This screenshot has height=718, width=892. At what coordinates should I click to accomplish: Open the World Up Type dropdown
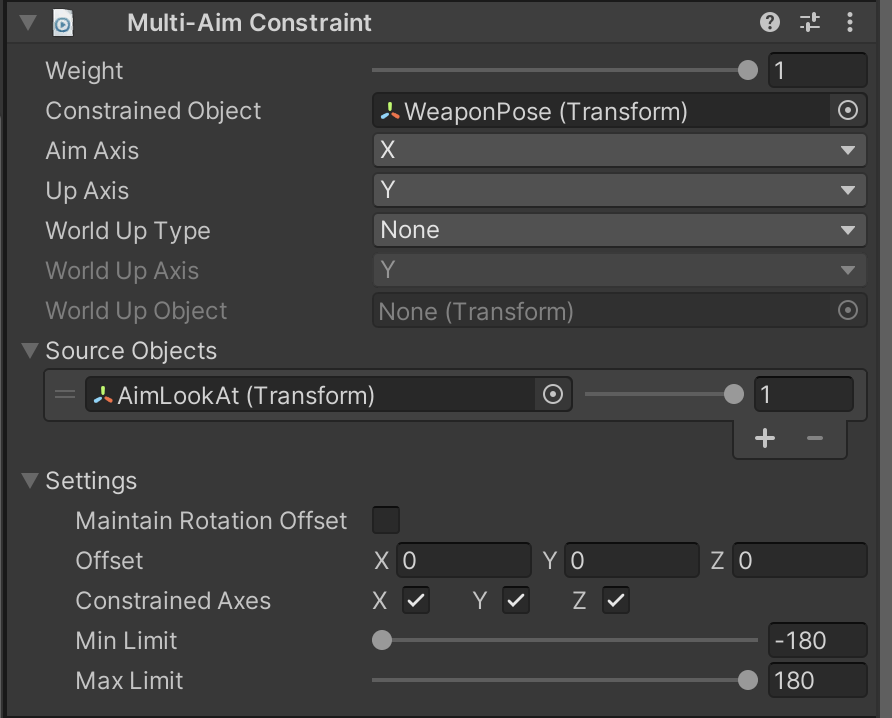point(620,230)
